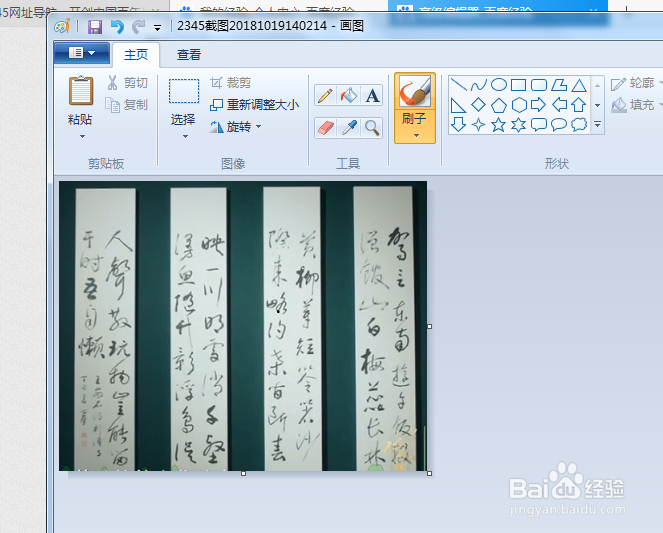The image size is (663, 533).
Task: Click the bottom-edge canvas resize handle
Action: pos(244,473)
